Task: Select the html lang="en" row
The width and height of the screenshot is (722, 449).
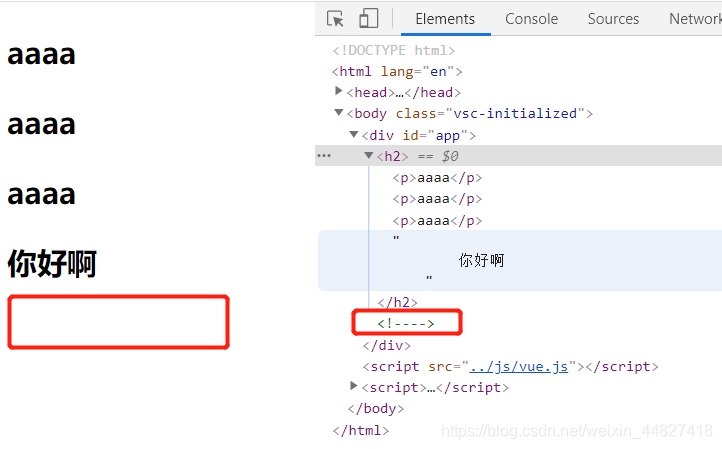Action: [397, 71]
